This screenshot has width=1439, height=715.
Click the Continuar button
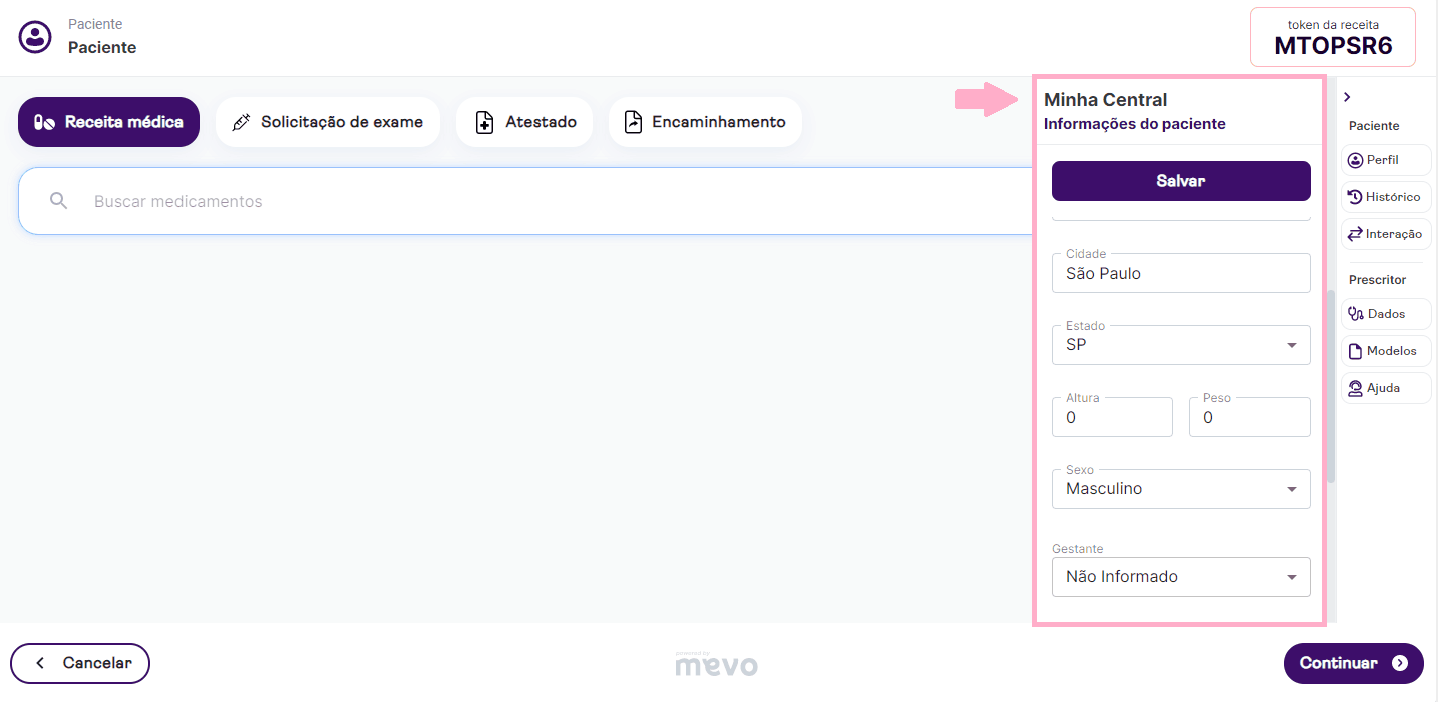tap(1353, 663)
